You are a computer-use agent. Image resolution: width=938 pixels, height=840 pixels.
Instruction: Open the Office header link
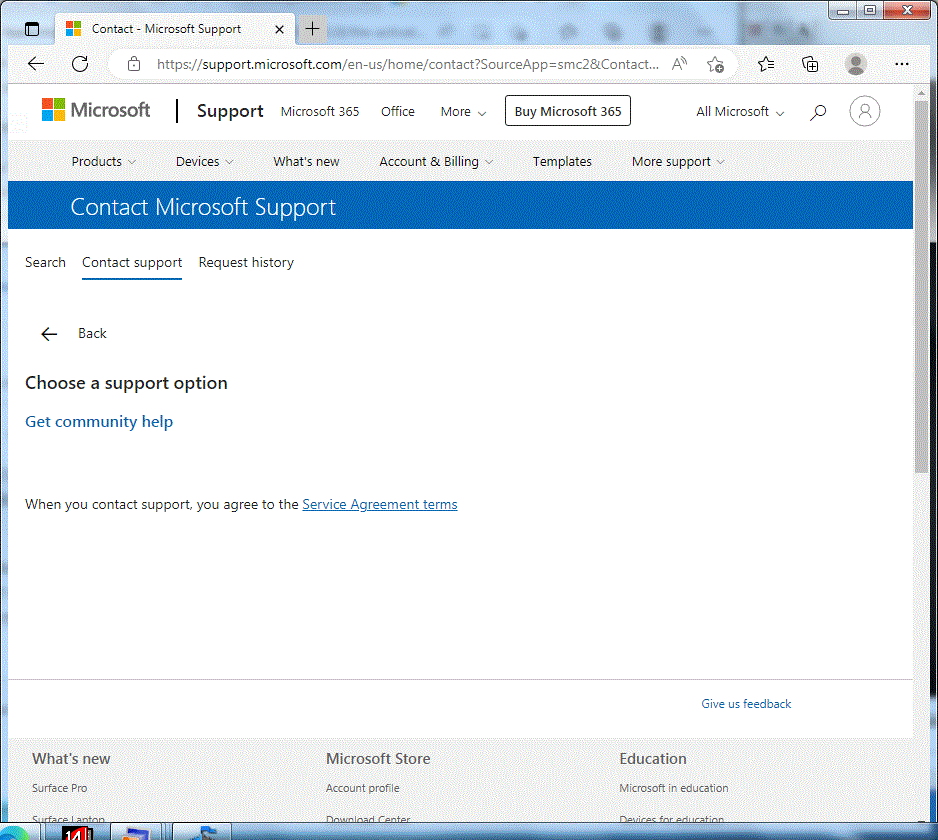pos(398,112)
